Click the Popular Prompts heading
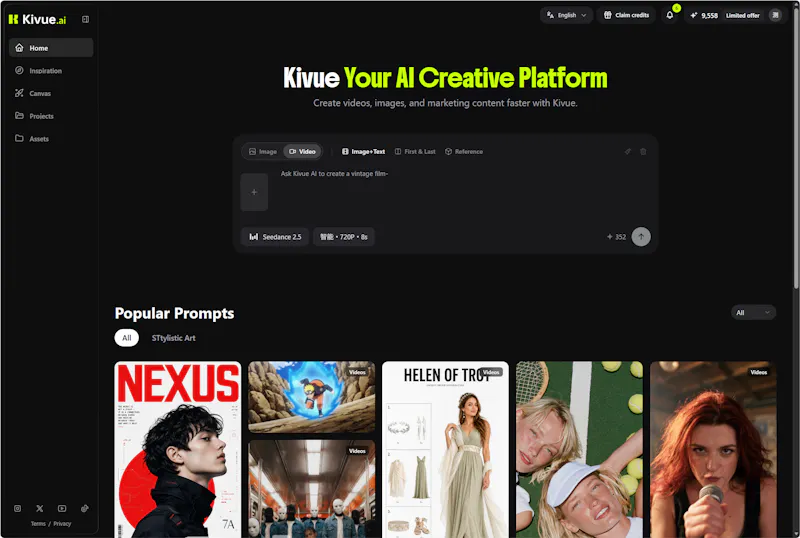Image resolution: width=800 pixels, height=538 pixels. (174, 313)
